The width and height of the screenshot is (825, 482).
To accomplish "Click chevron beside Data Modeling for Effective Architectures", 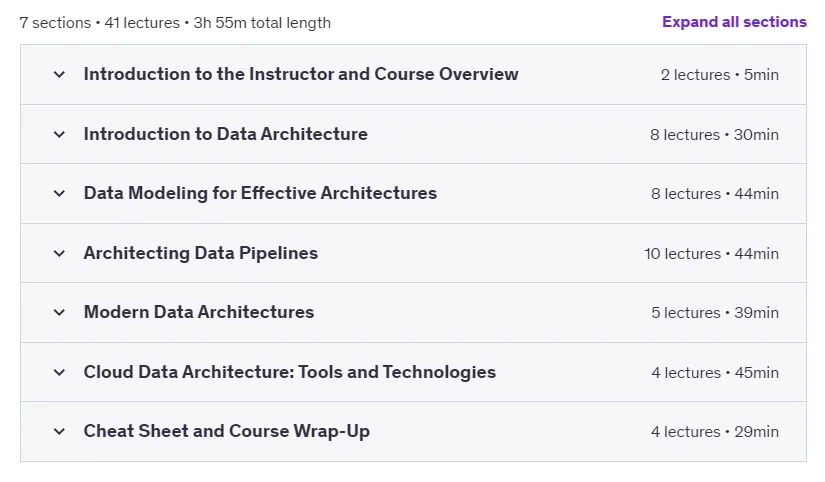I will pyautogui.click(x=59, y=194).
